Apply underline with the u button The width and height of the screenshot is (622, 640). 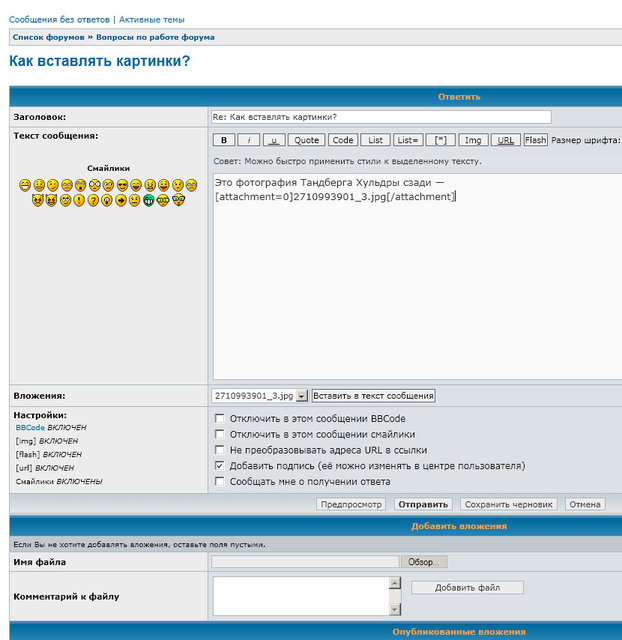point(274,140)
